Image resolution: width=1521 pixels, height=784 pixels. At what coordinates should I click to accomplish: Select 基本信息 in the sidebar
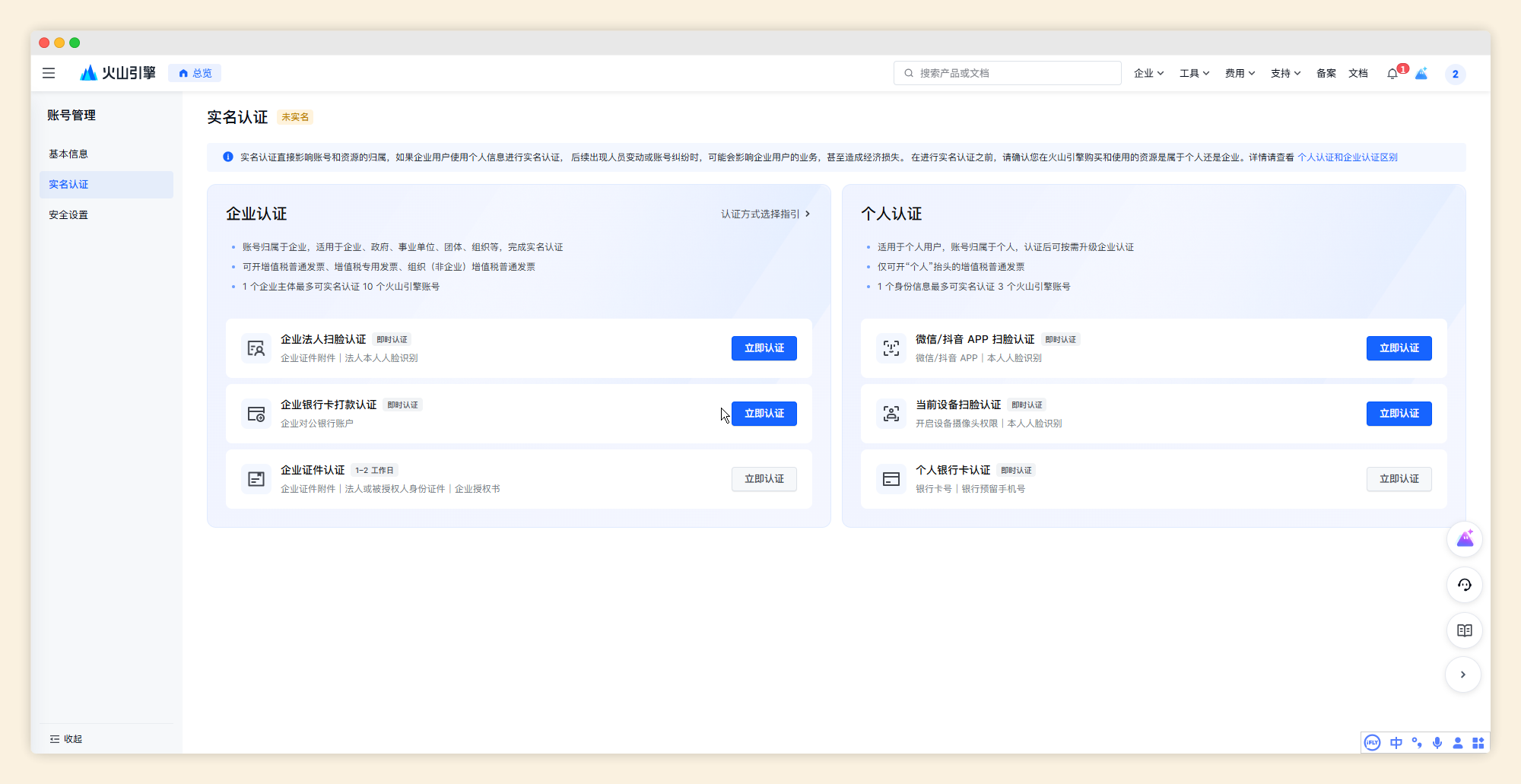(x=68, y=154)
